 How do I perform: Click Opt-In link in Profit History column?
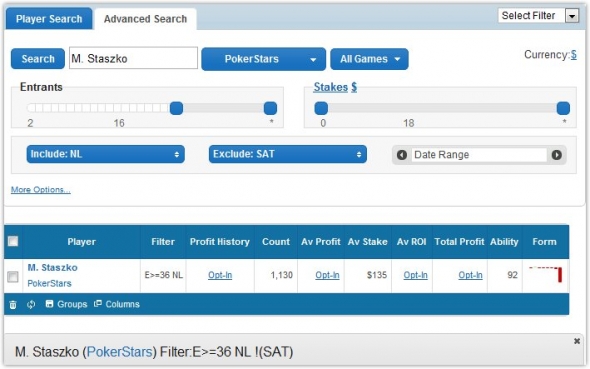coord(220,275)
